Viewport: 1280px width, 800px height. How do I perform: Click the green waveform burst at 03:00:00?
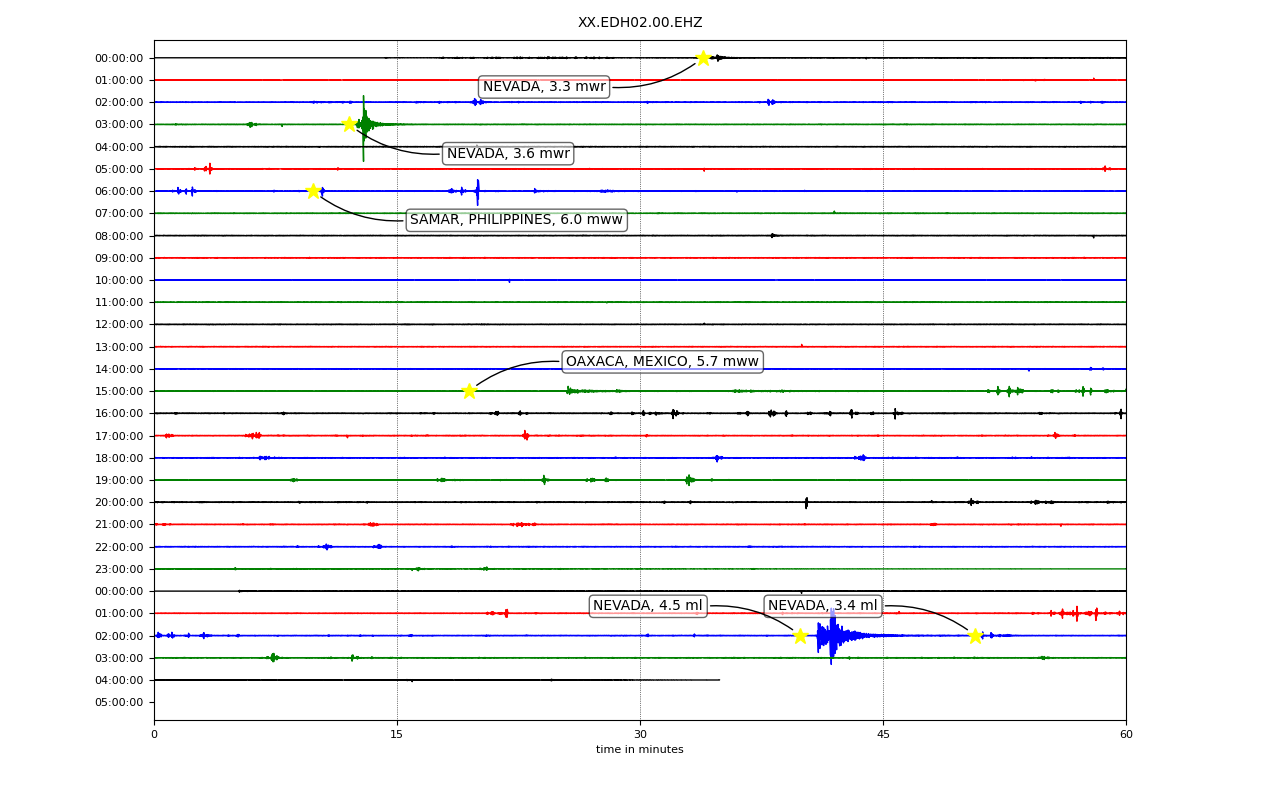pos(365,125)
